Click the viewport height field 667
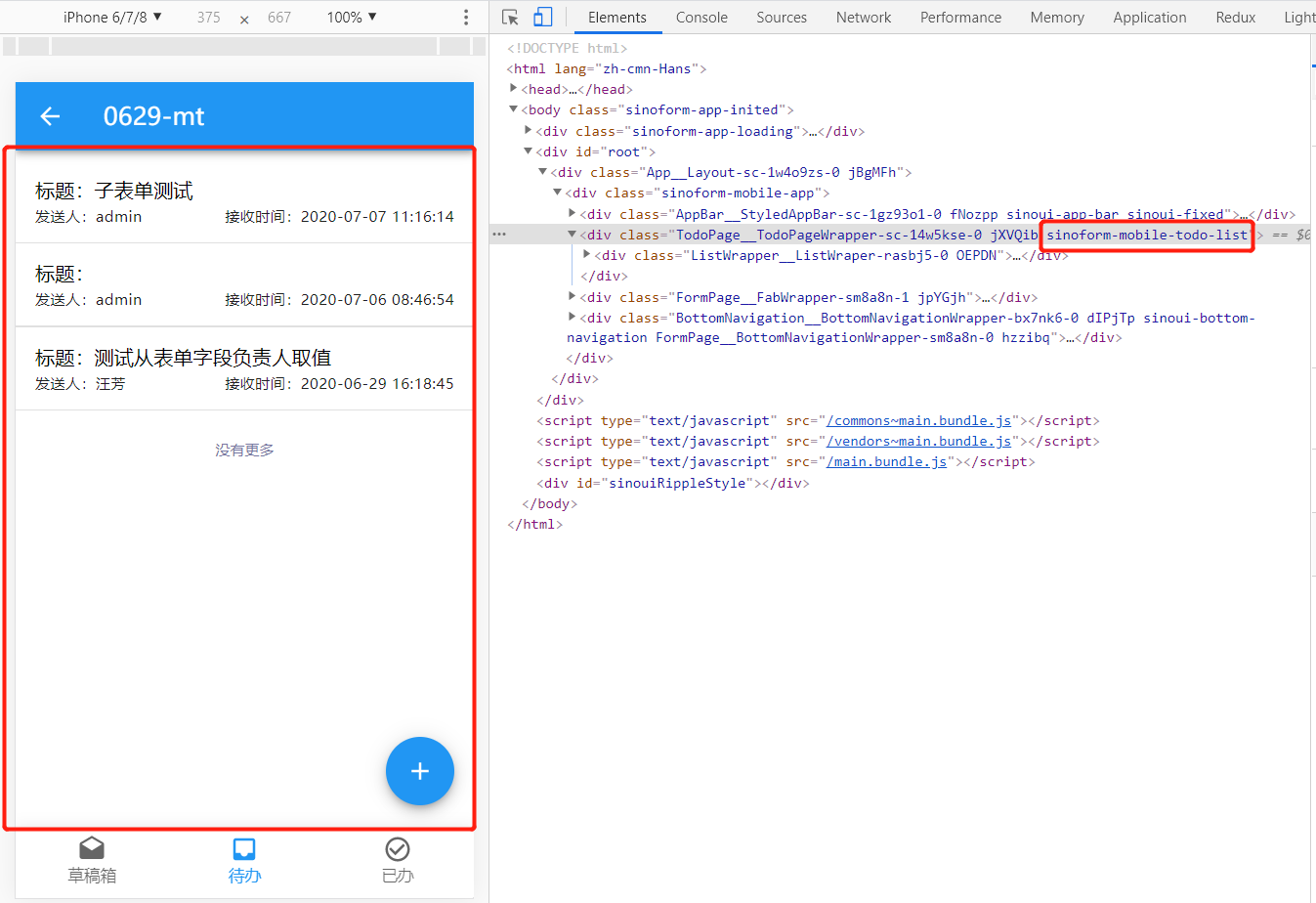 279,17
